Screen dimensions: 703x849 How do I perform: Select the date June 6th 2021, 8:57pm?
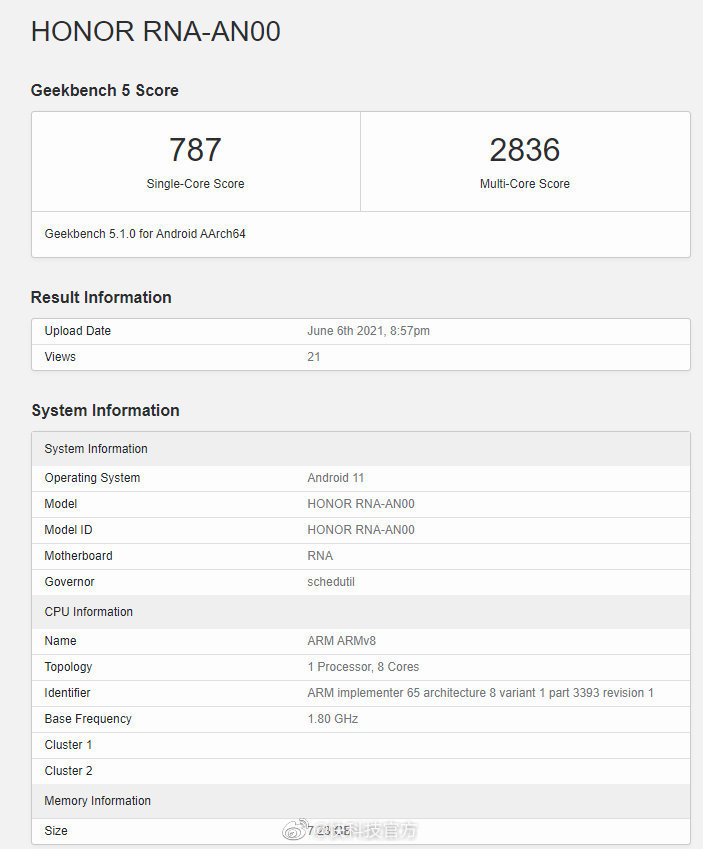pyautogui.click(x=368, y=331)
